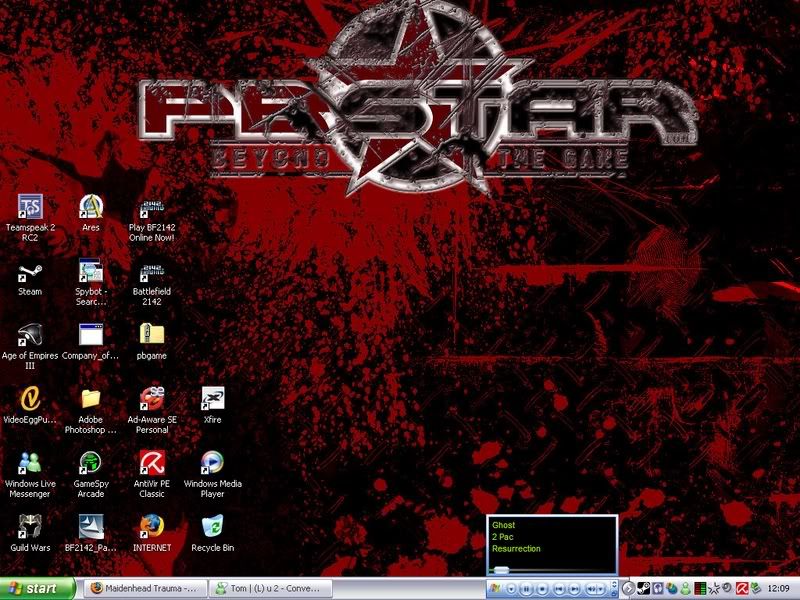Select the INTERNET Firefox shortcut
800x600 pixels.
point(152,534)
